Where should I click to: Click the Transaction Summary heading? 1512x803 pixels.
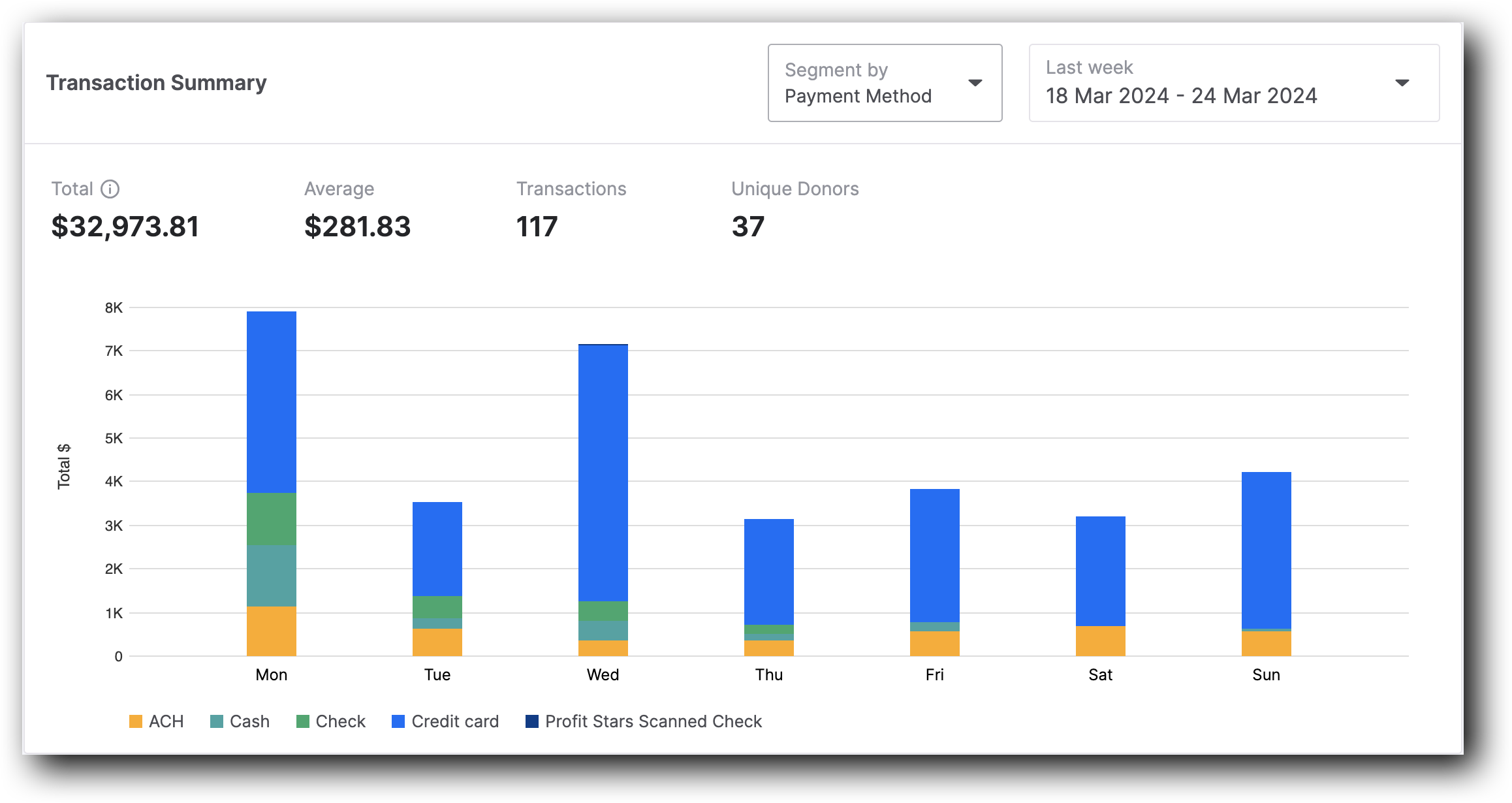click(x=156, y=82)
